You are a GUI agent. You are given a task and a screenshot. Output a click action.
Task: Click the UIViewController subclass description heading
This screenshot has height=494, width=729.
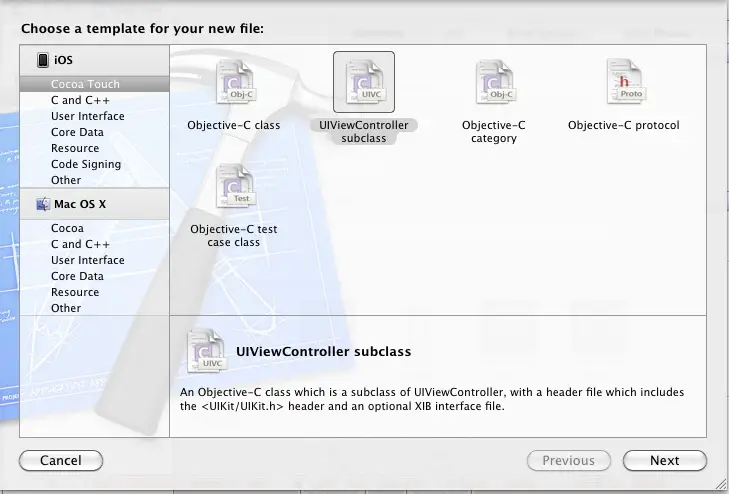322,352
